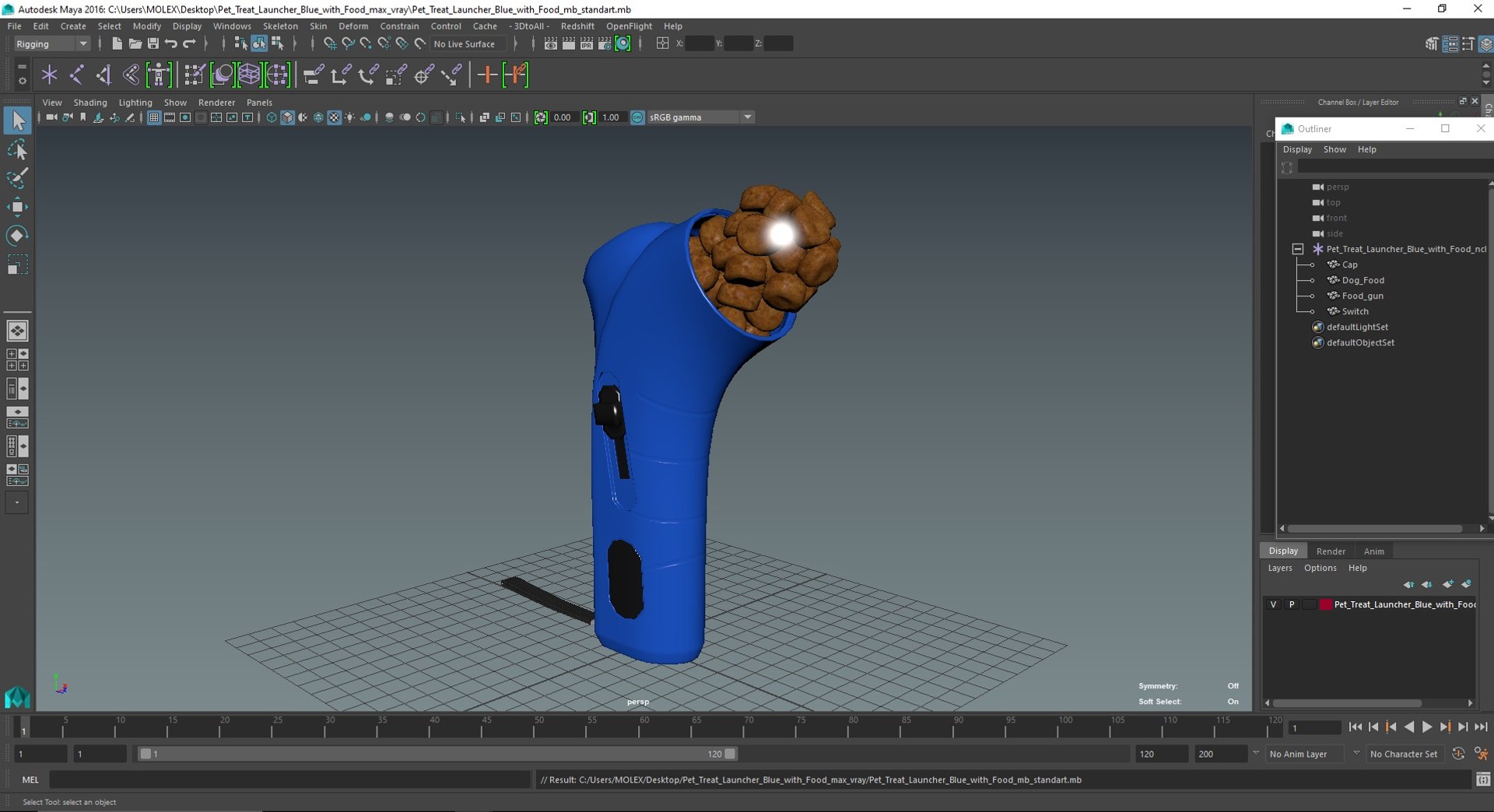This screenshot has height=812, width=1494.
Task: Click the Quick Rig humanoid shelf icon
Action: [159, 75]
